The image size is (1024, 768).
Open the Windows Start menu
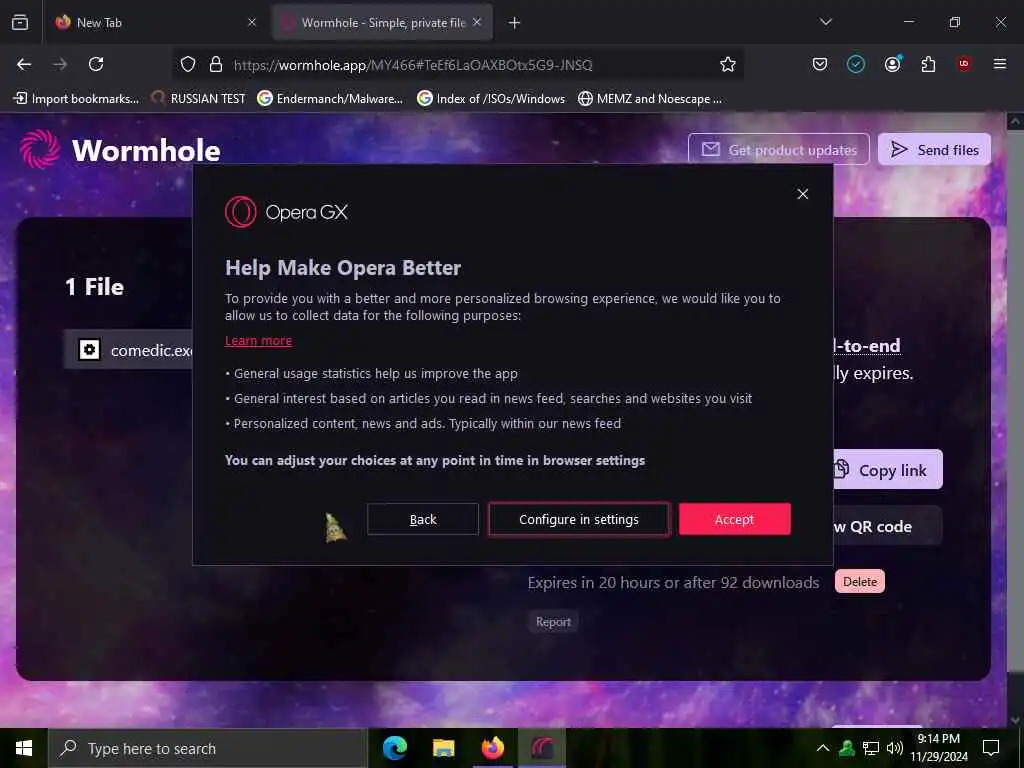pyautogui.click(x=24, y=748)
